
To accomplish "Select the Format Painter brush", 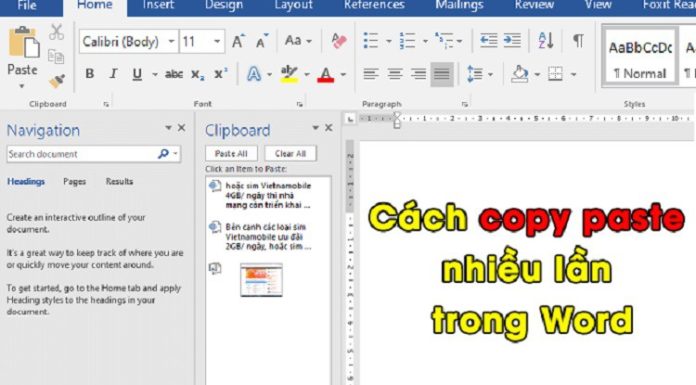I will click(x=56, y=81).
